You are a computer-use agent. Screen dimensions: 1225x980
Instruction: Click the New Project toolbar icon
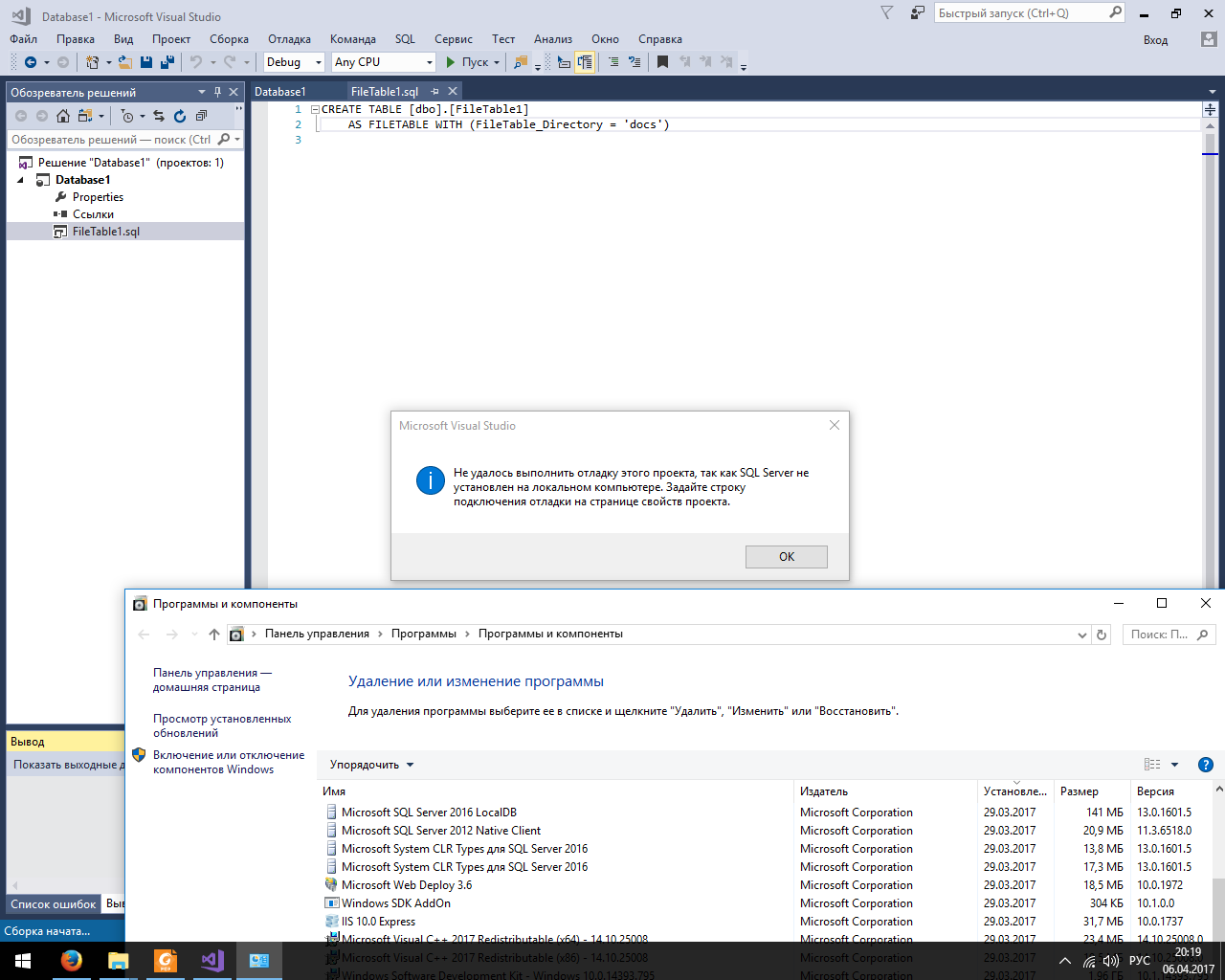point(93,62)
